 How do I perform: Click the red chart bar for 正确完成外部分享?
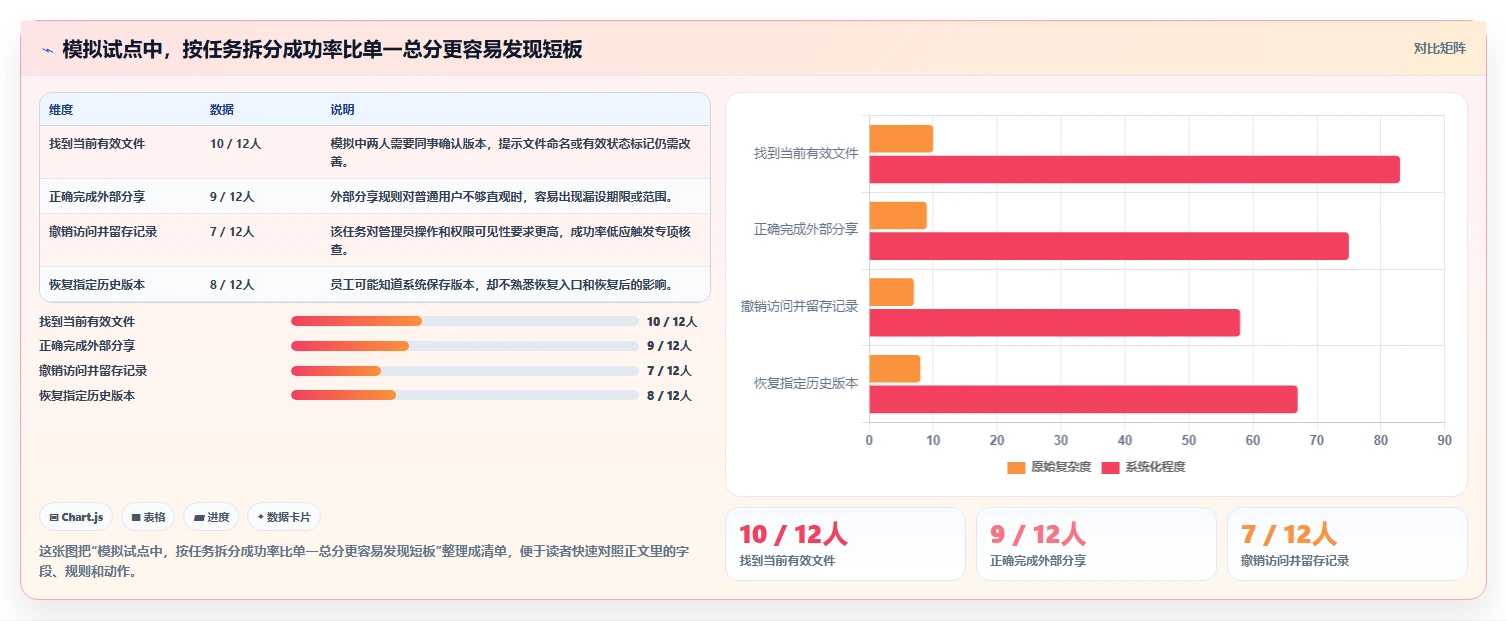[x=1109, y=246]
